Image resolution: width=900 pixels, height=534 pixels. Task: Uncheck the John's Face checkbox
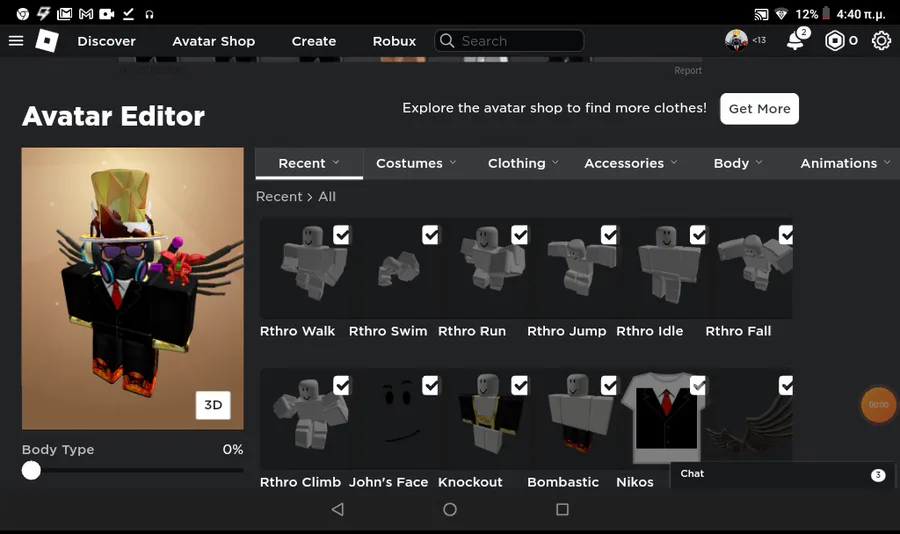coord(430,385)
